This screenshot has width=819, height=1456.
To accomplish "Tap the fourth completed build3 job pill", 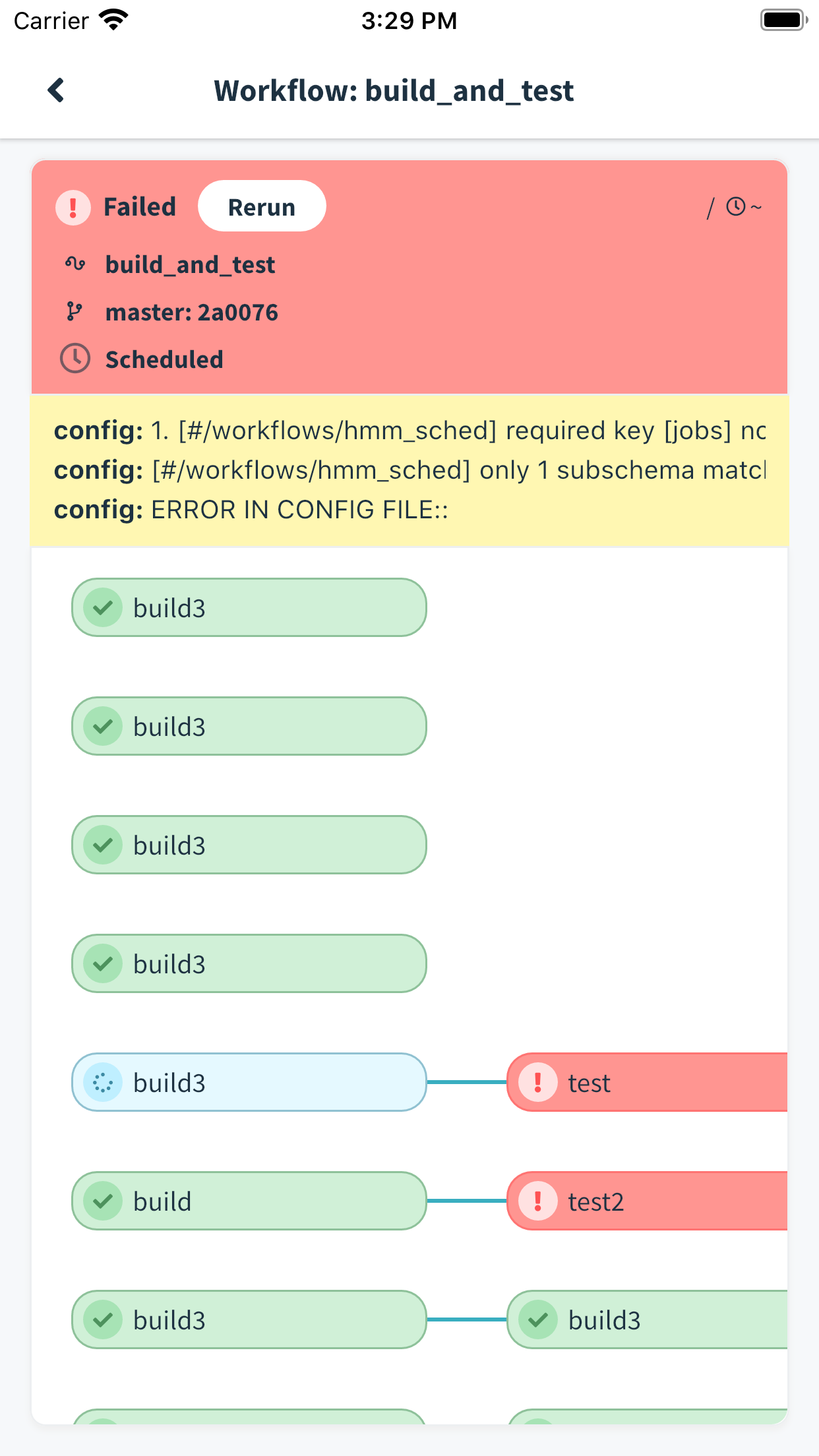I will (x=249, y=963).
